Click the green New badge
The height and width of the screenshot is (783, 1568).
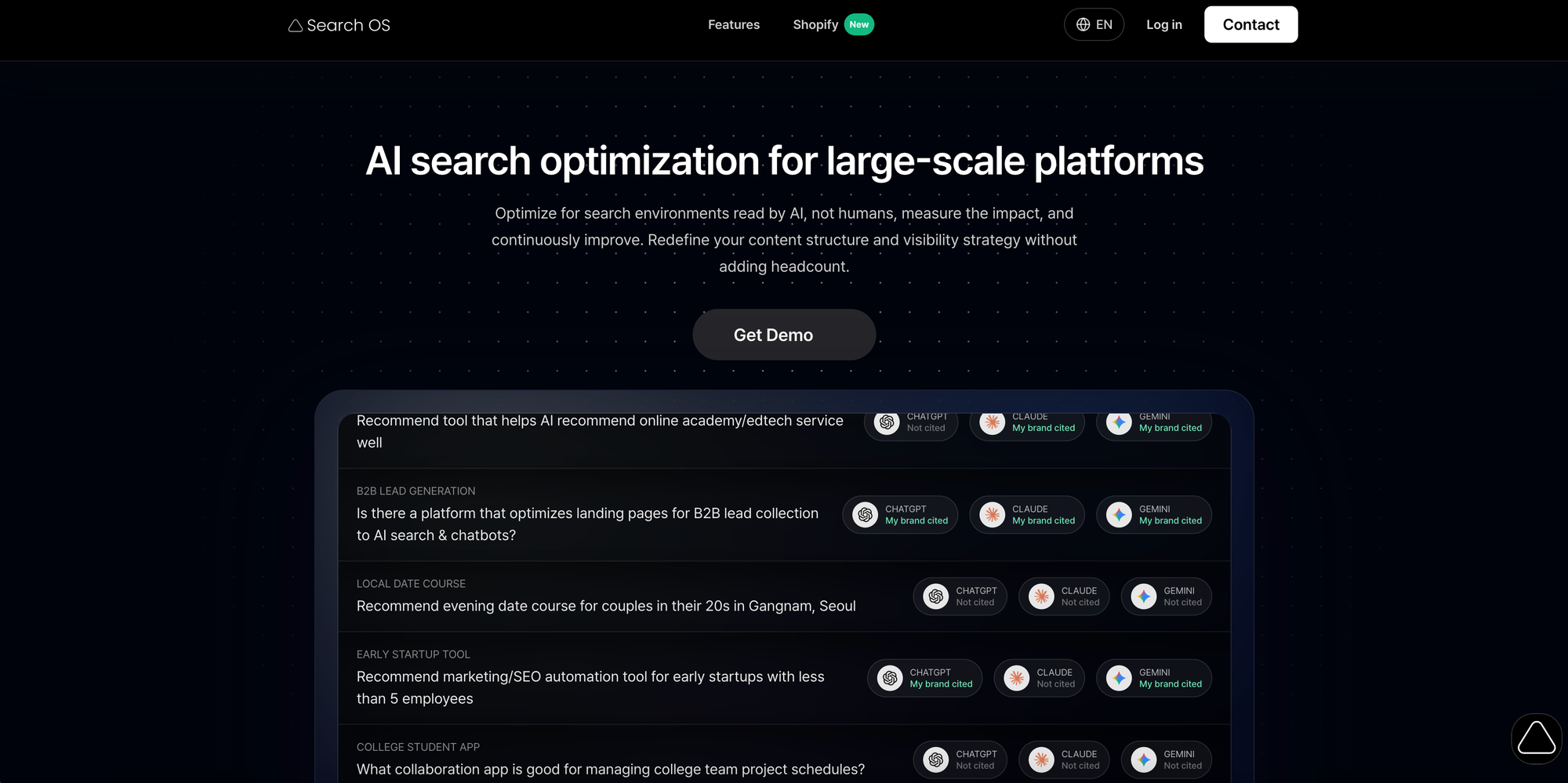(859, 24)
